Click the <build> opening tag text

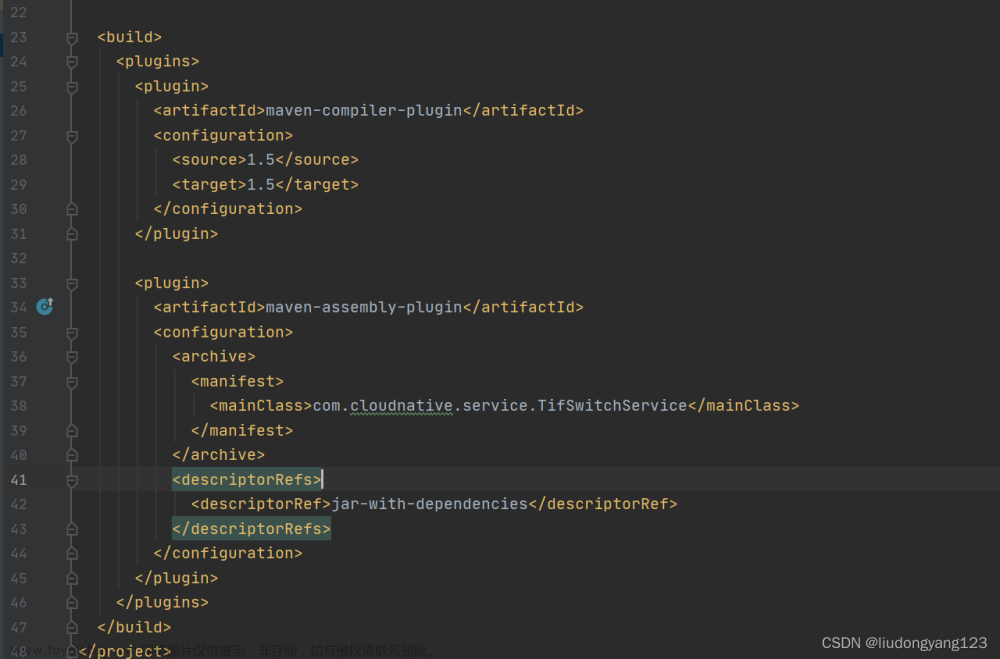129,37
